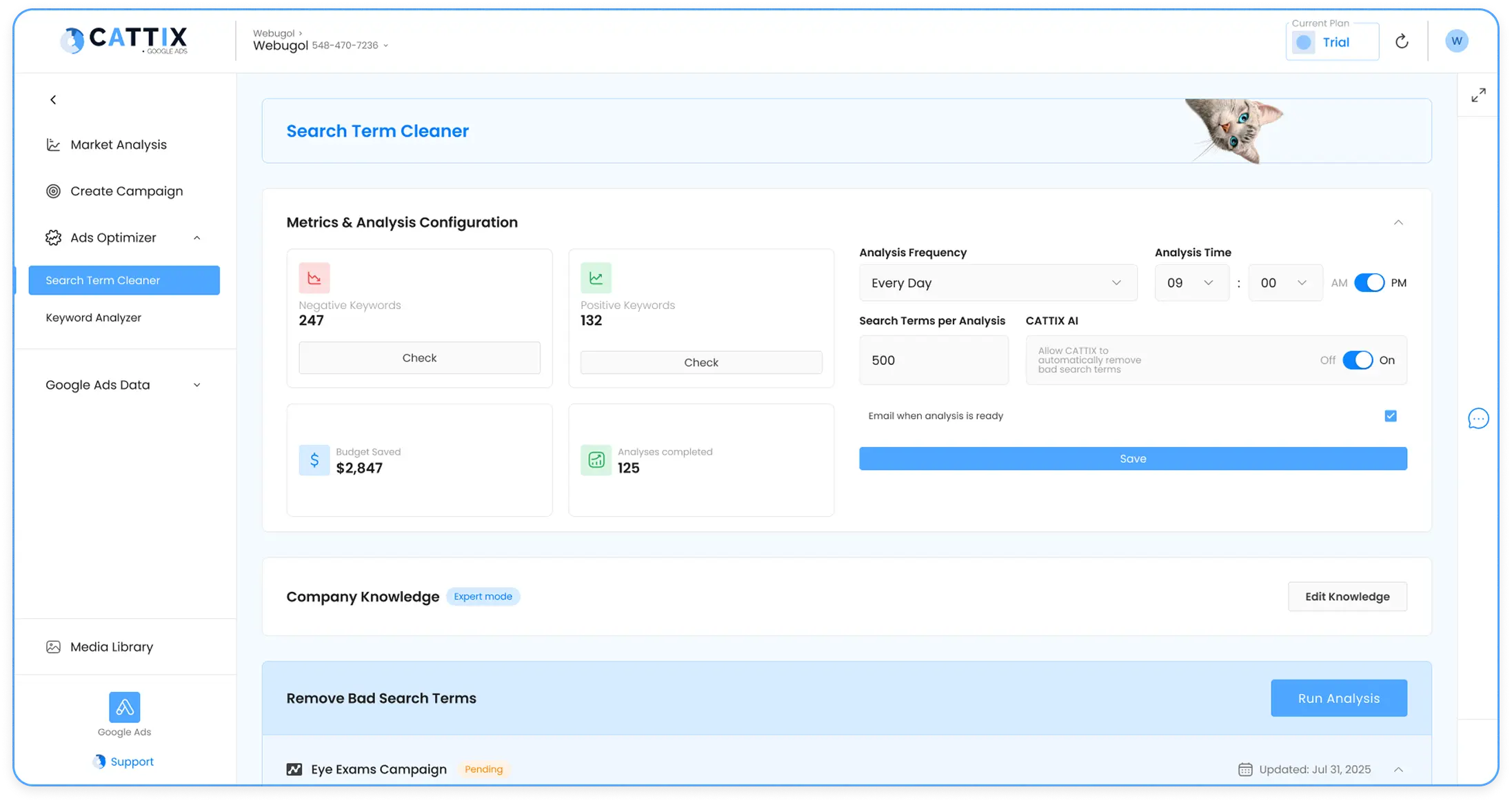Open the Webugol account breadcrumb dropdown

[x=385, y=45]
